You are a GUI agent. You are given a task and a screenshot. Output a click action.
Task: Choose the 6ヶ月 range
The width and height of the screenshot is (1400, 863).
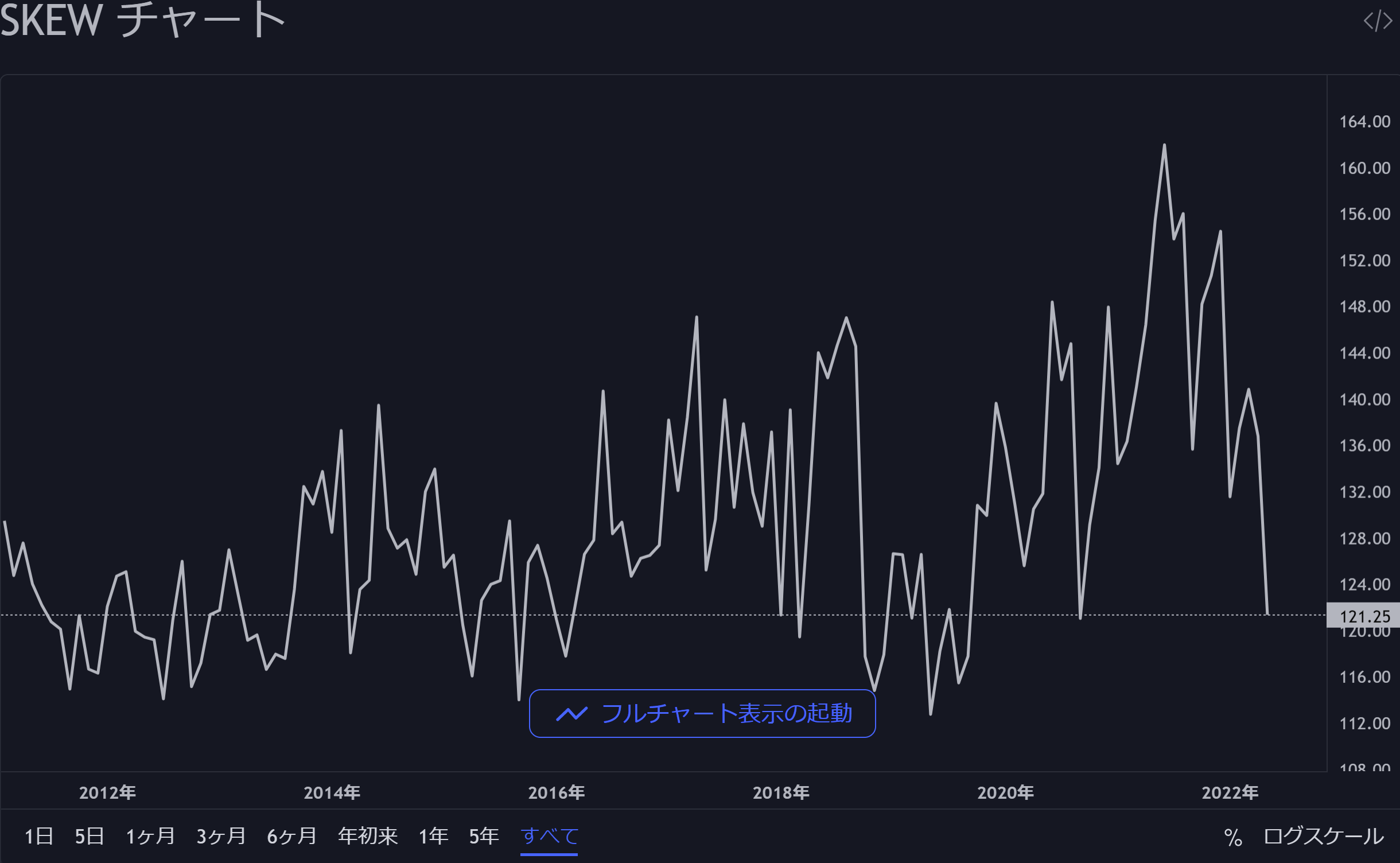click(291, 836)
